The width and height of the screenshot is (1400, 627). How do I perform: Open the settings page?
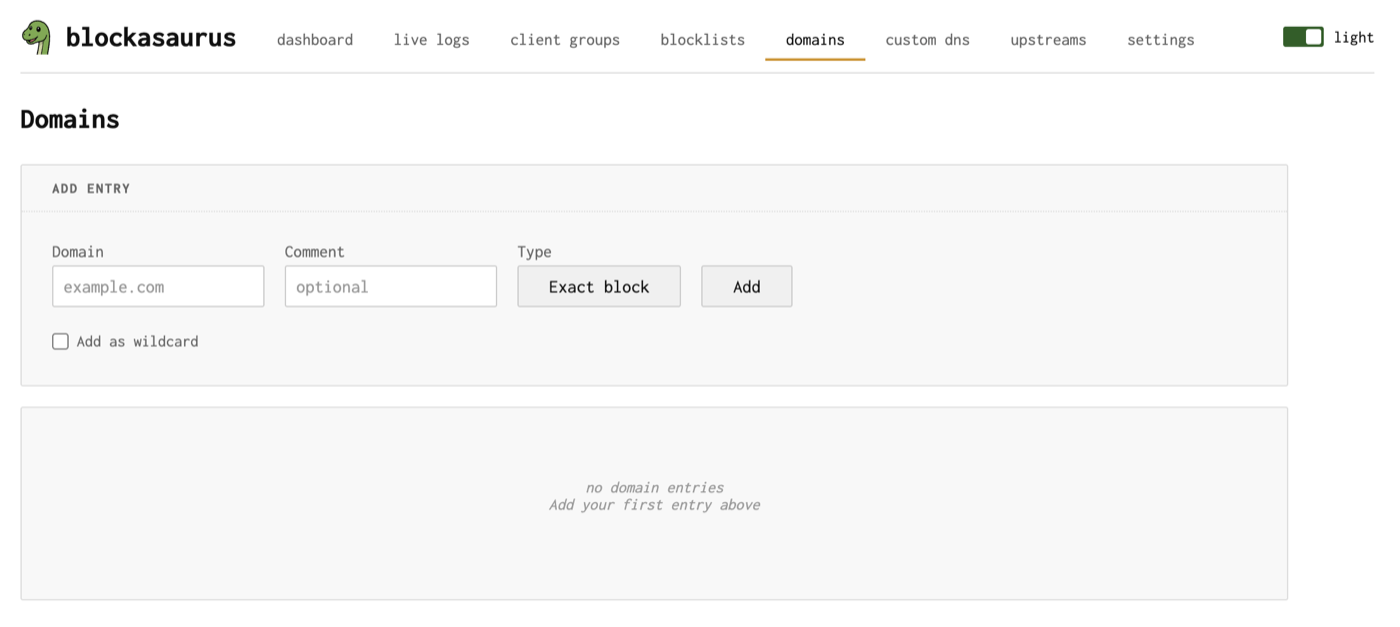click(x=1161, y=39)
